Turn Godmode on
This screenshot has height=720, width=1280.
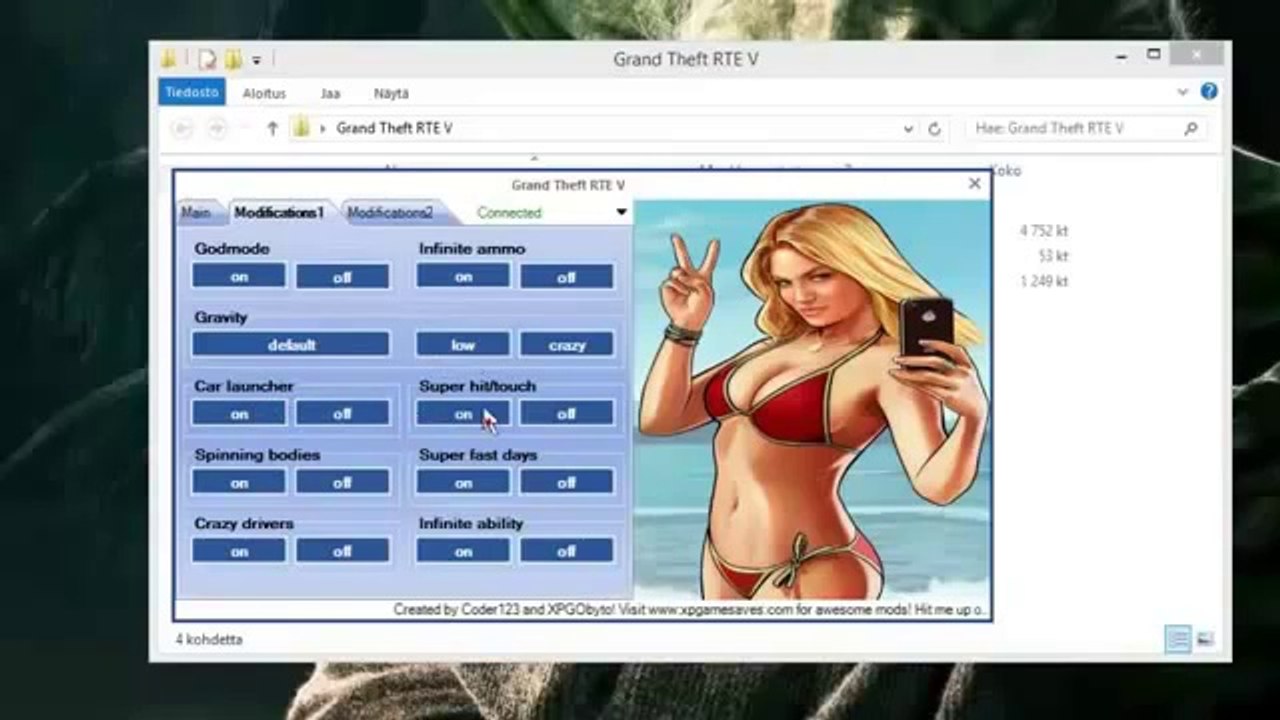click(239, 276)
